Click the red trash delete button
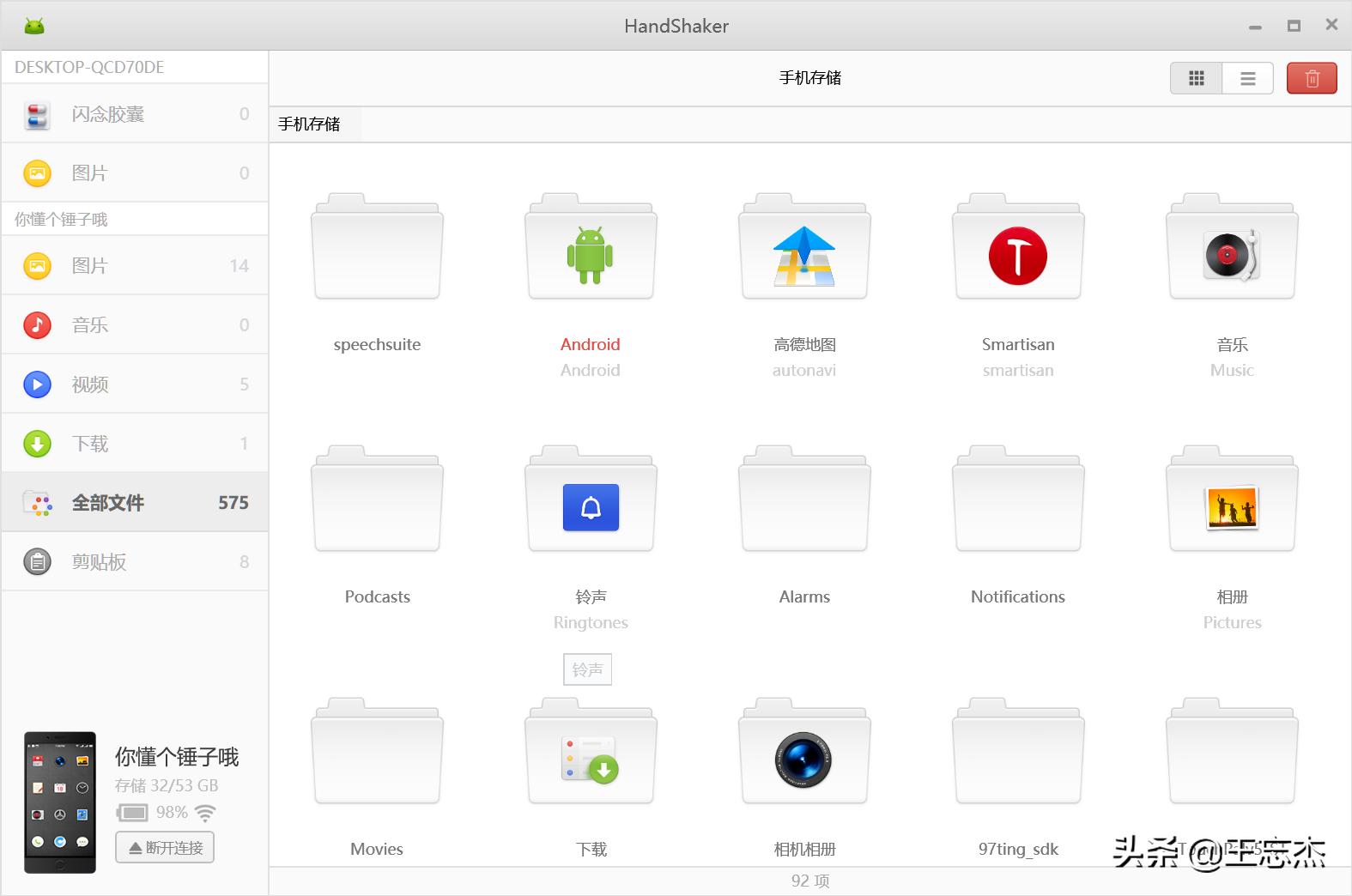This screenshot has height=896, width=1352. pos(1312,78)
